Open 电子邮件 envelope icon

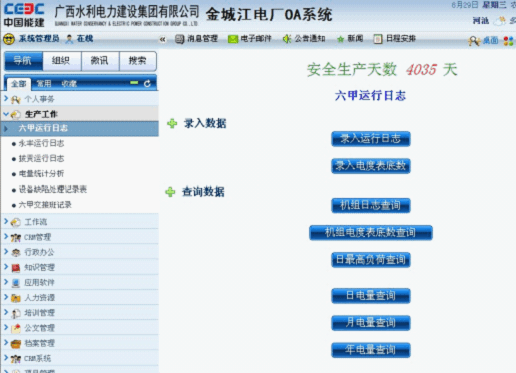233,39
